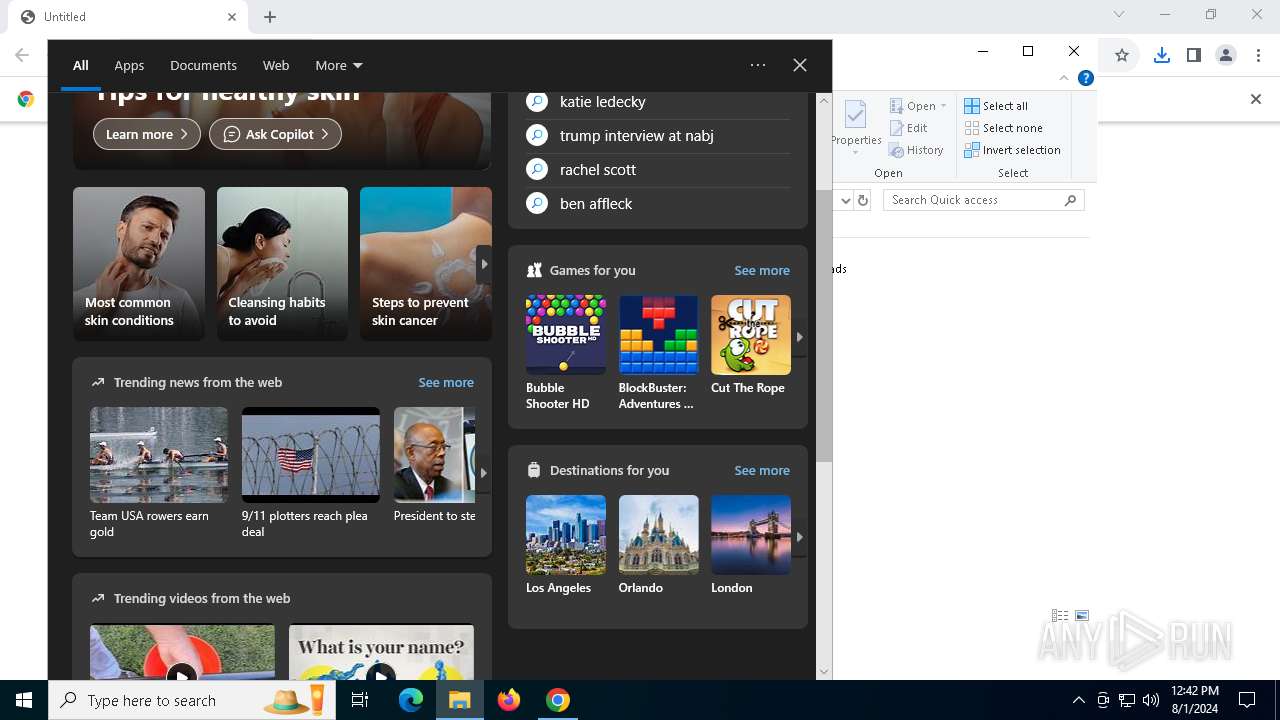This screenshot has height=720, width=1280.
Task: Bookmark this page with Chrome star icon
Action: (x=1122, y=56)
